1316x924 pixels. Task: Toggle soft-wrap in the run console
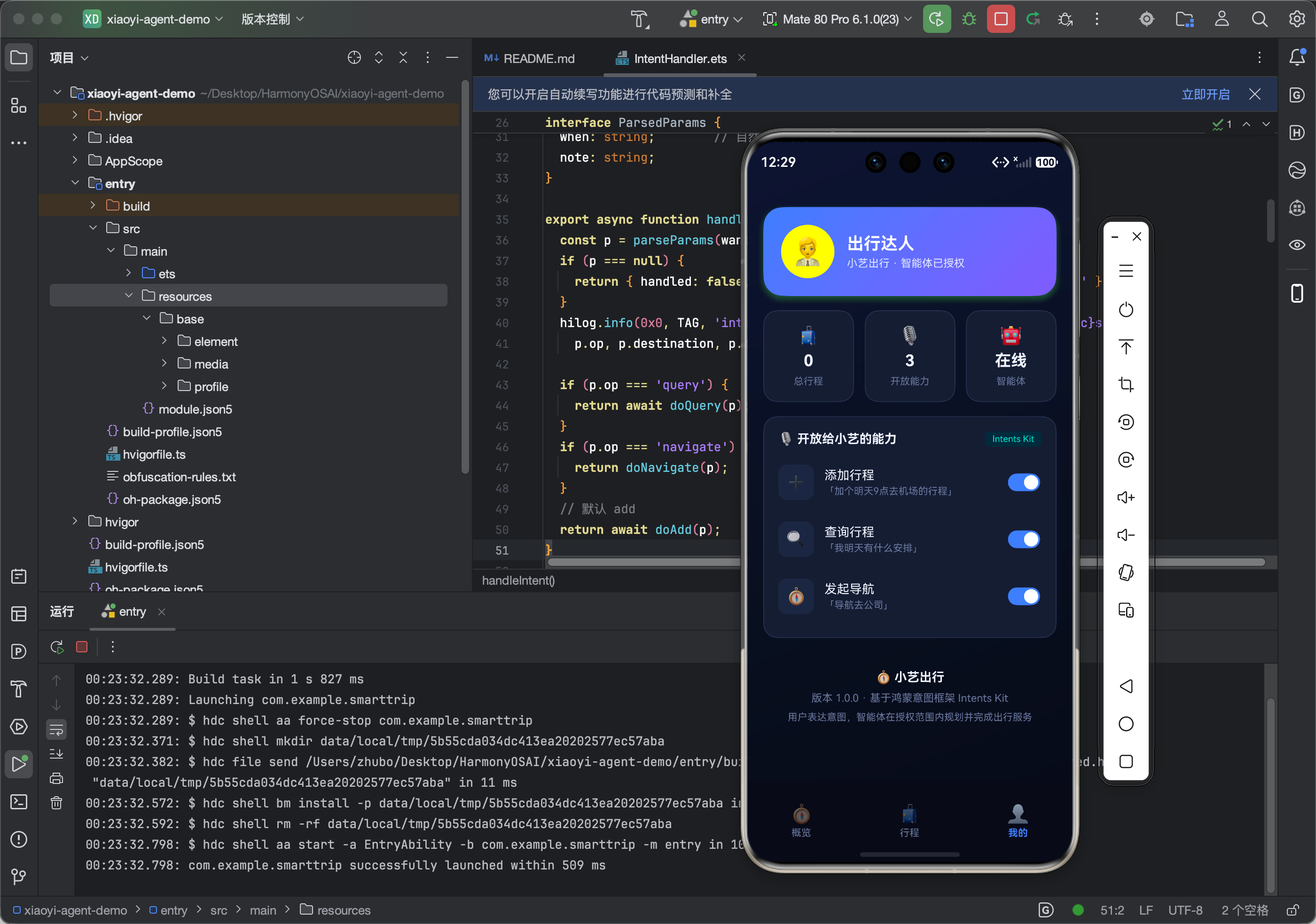(56, 729)
